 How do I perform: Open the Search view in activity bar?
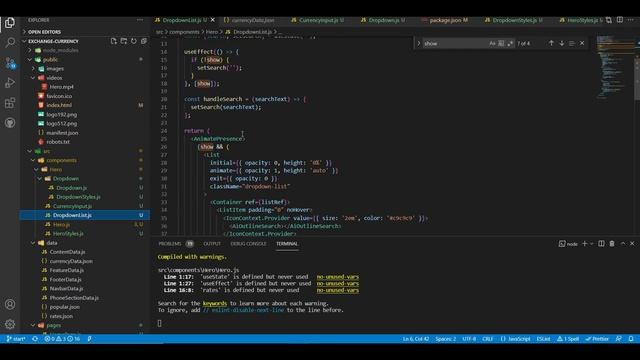tap(10, 42)
